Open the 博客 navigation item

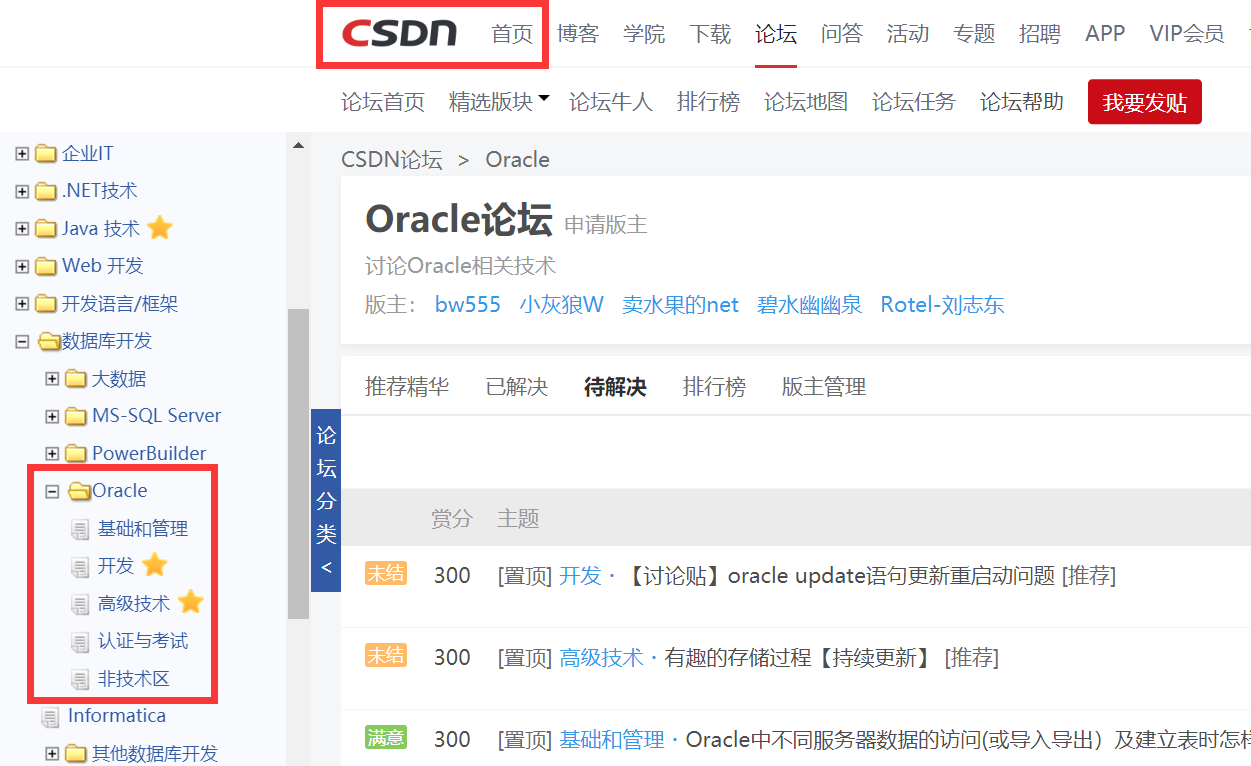578,34
